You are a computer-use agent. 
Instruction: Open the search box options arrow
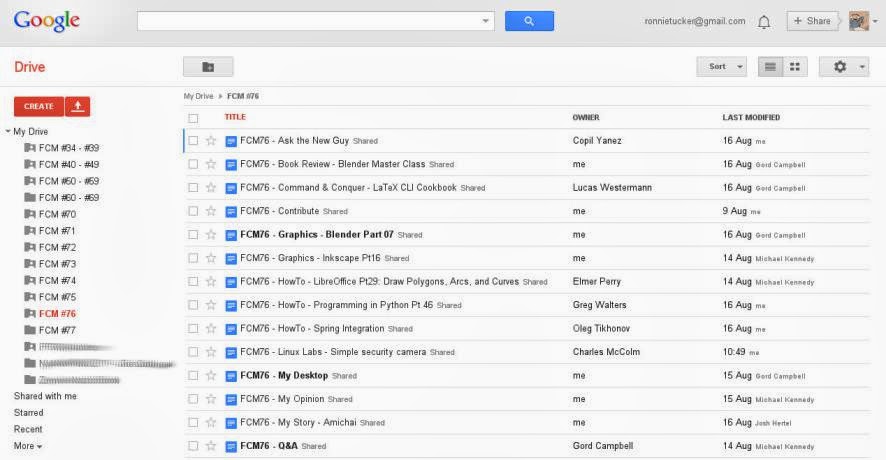(485, 21)
